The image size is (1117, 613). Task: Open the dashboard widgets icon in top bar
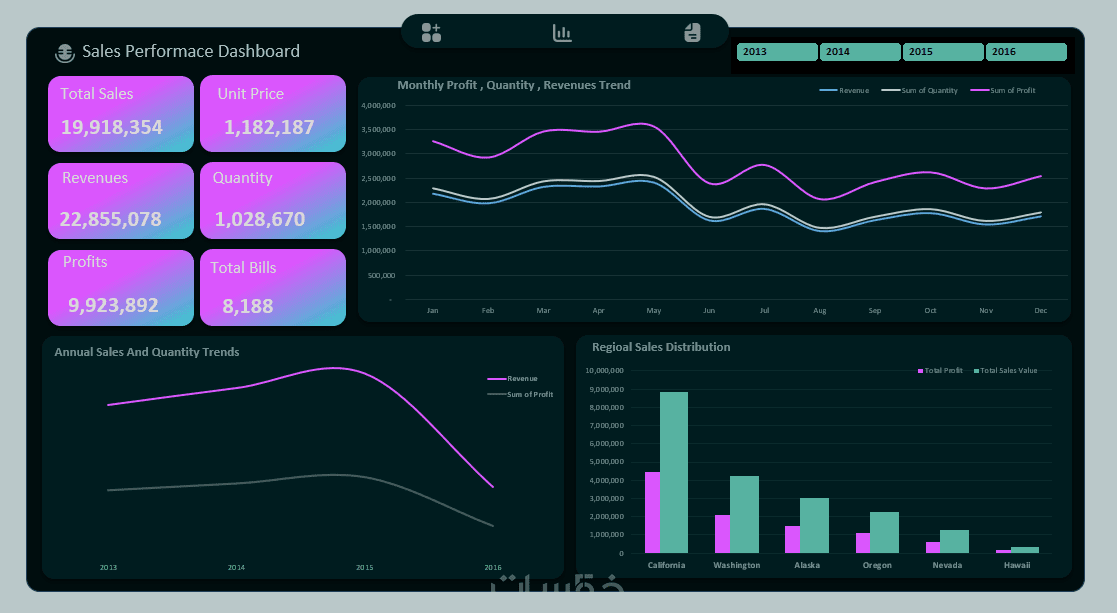[x=431, y=33]
